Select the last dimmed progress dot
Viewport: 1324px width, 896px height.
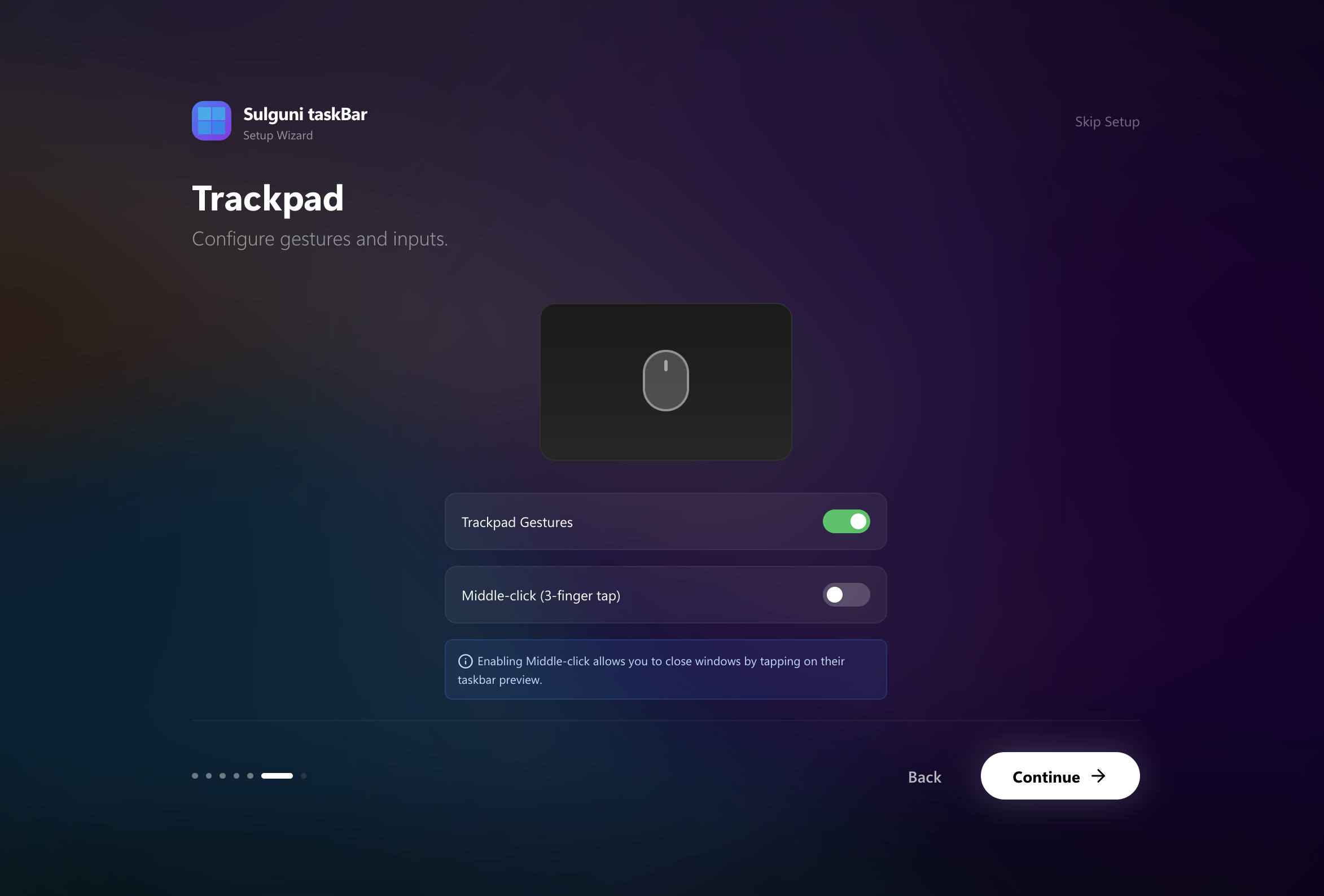click(304, 776)
